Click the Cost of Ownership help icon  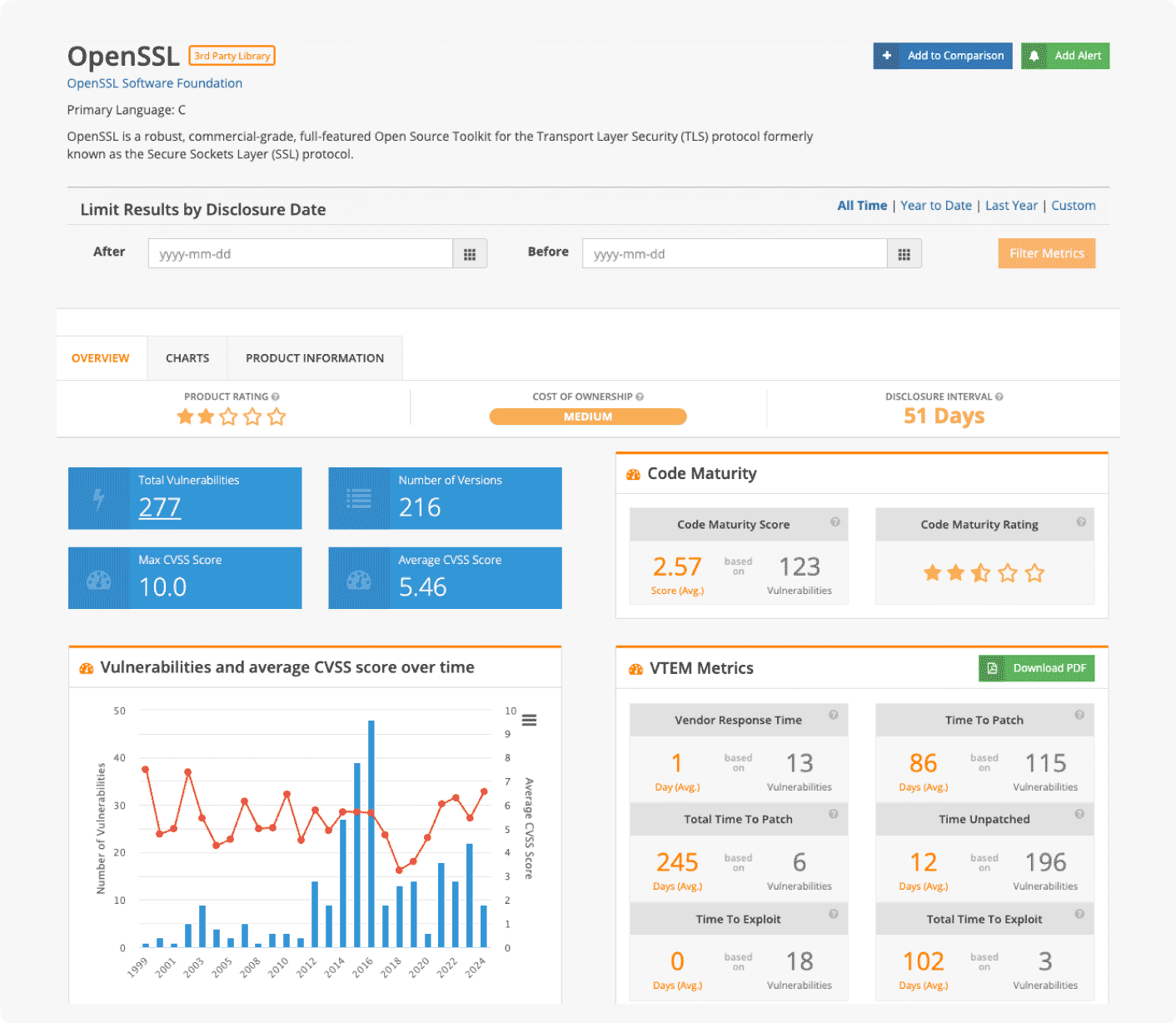(640, 397)
